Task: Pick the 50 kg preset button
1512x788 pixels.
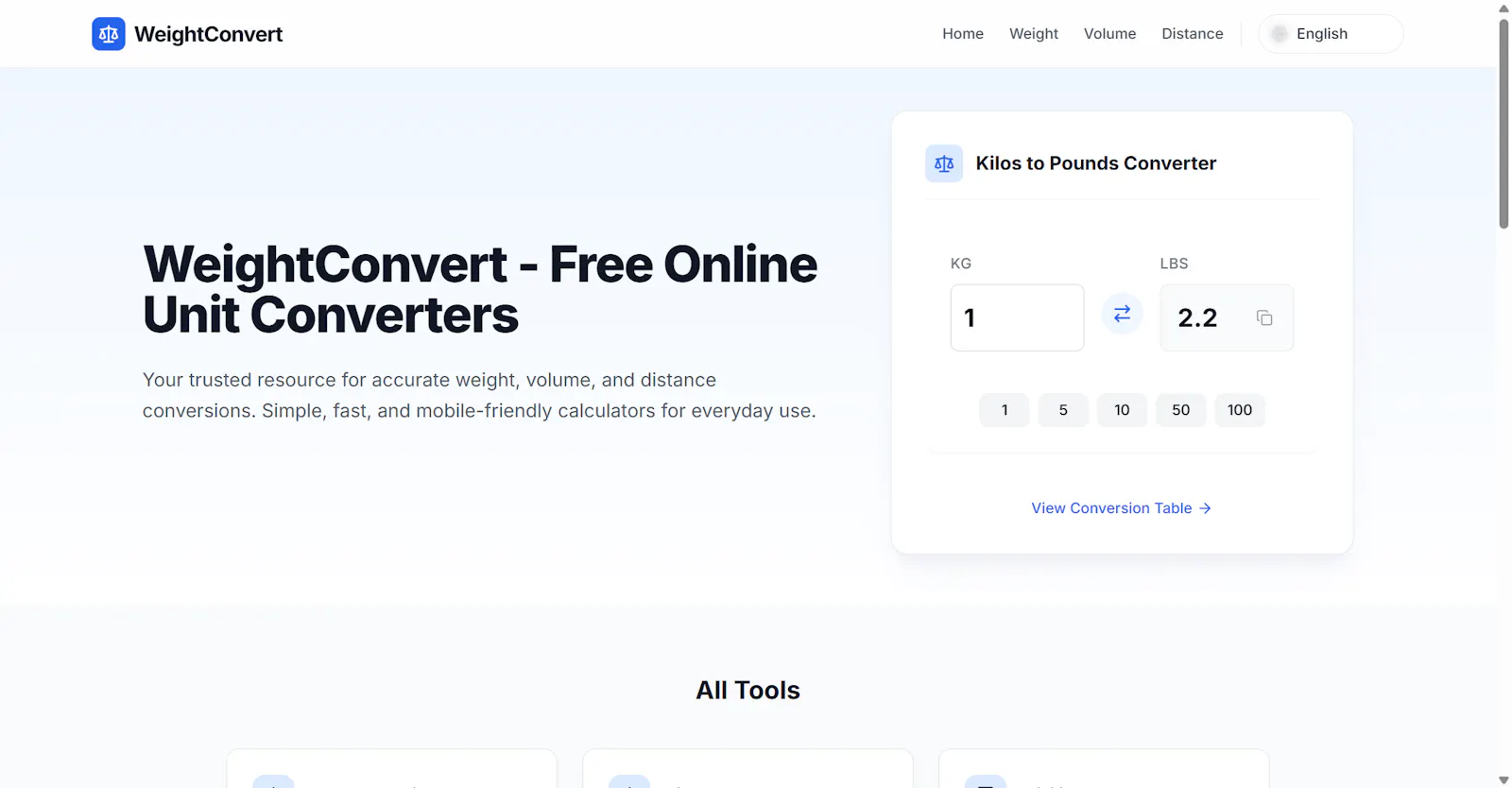Action: point(1181,410)
